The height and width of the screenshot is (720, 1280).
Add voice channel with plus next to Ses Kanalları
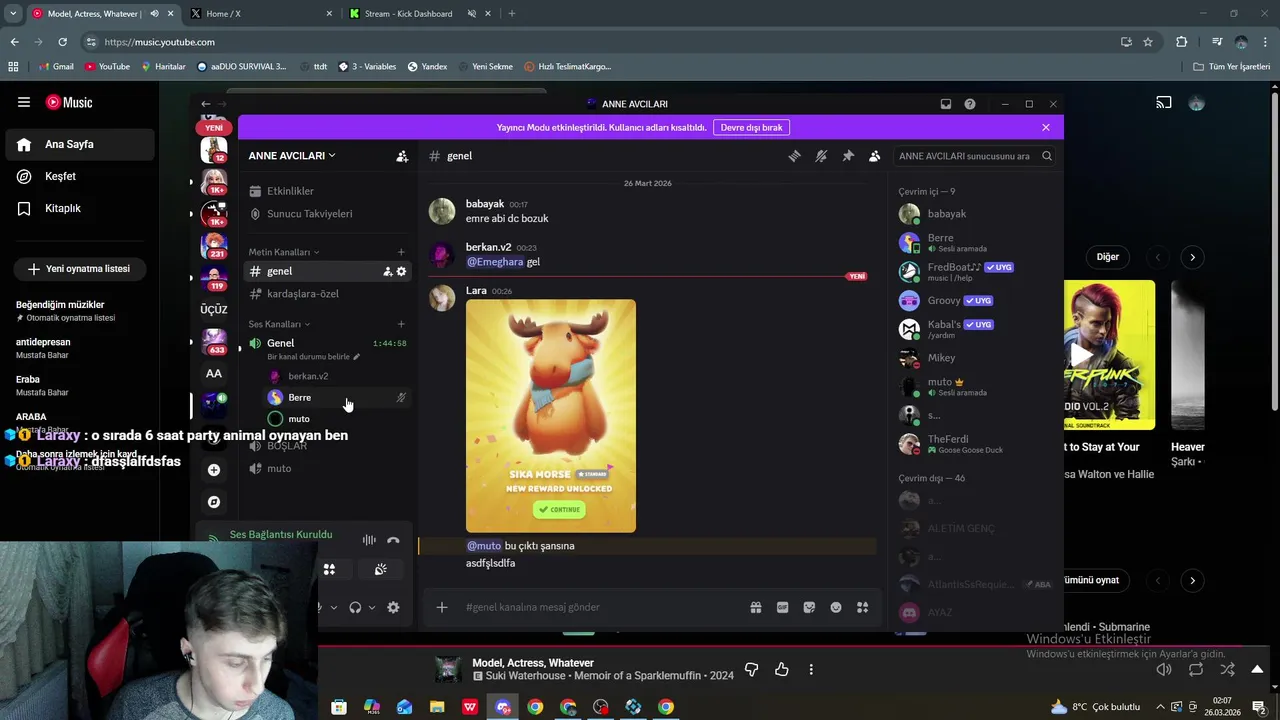(401, 324)
